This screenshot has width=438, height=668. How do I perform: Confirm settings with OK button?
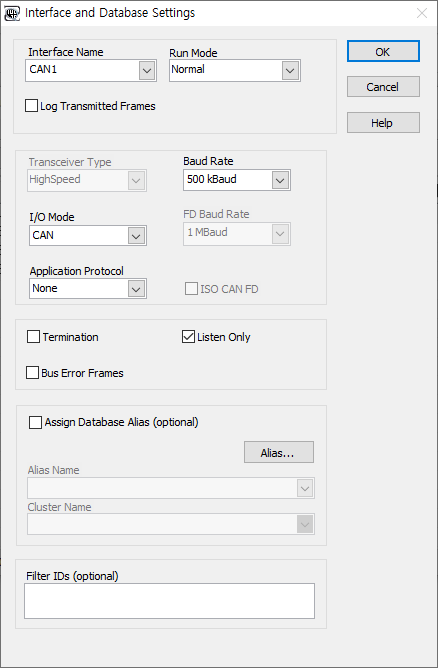tap(383, 52)
